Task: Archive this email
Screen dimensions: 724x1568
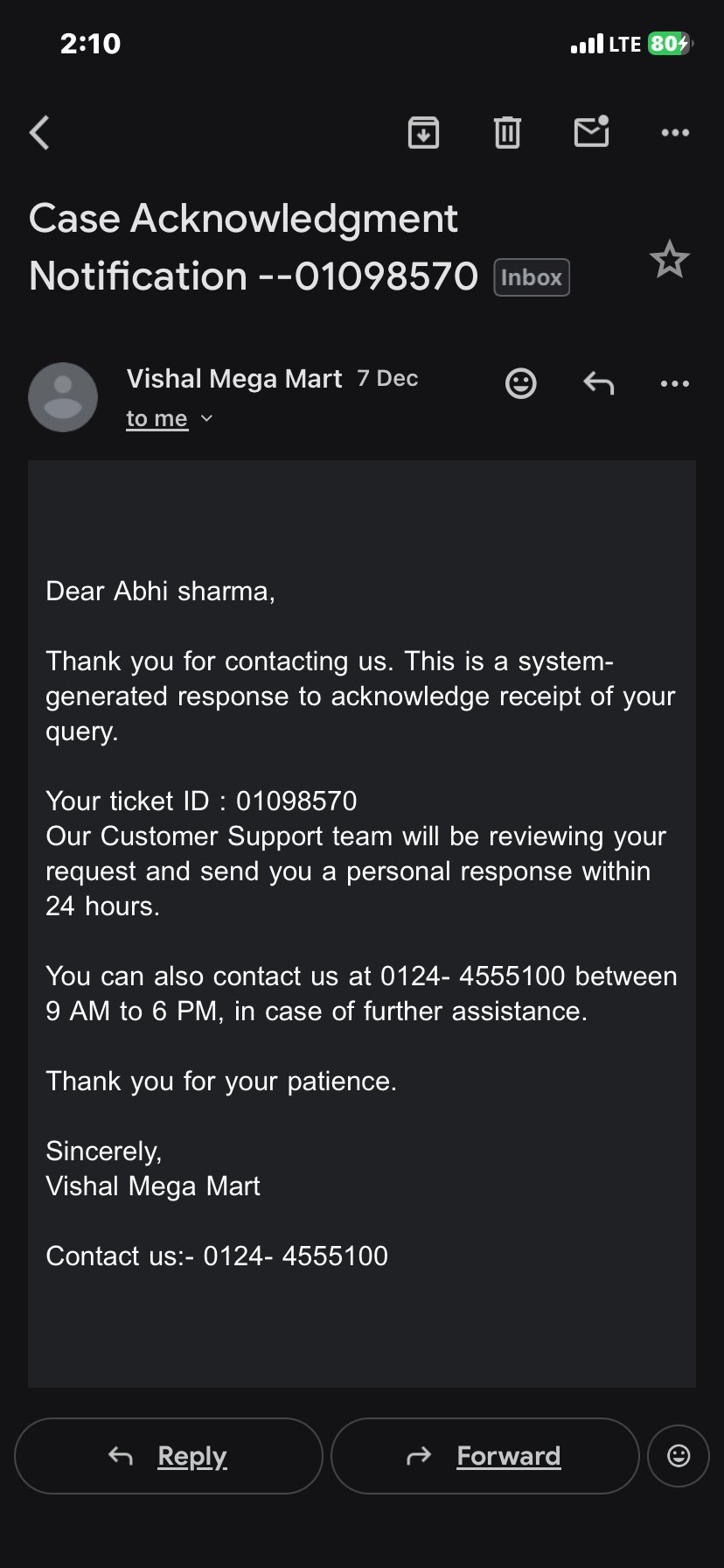Action: pyautogui.click(x=423, y=133)
